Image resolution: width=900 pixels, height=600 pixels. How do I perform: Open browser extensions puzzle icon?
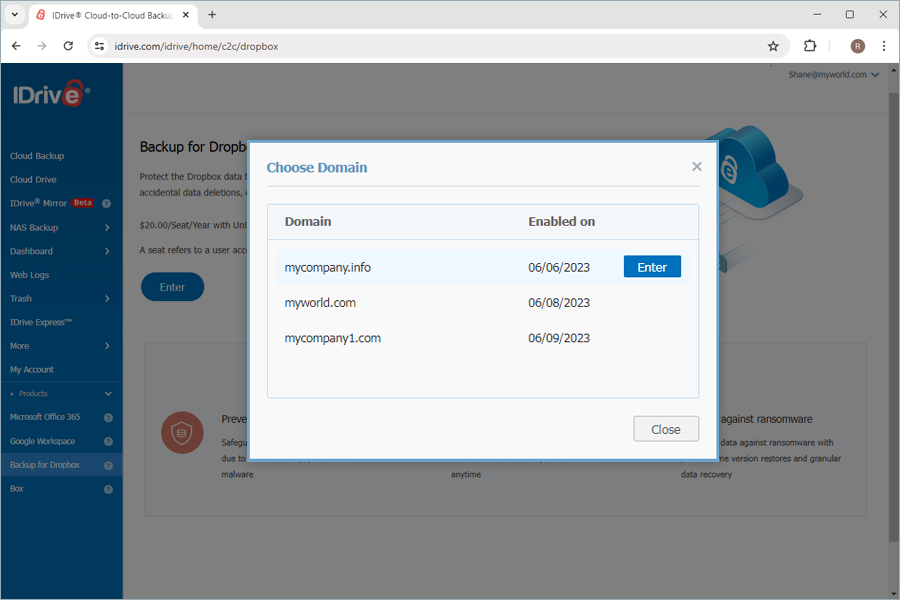(810, 46)
